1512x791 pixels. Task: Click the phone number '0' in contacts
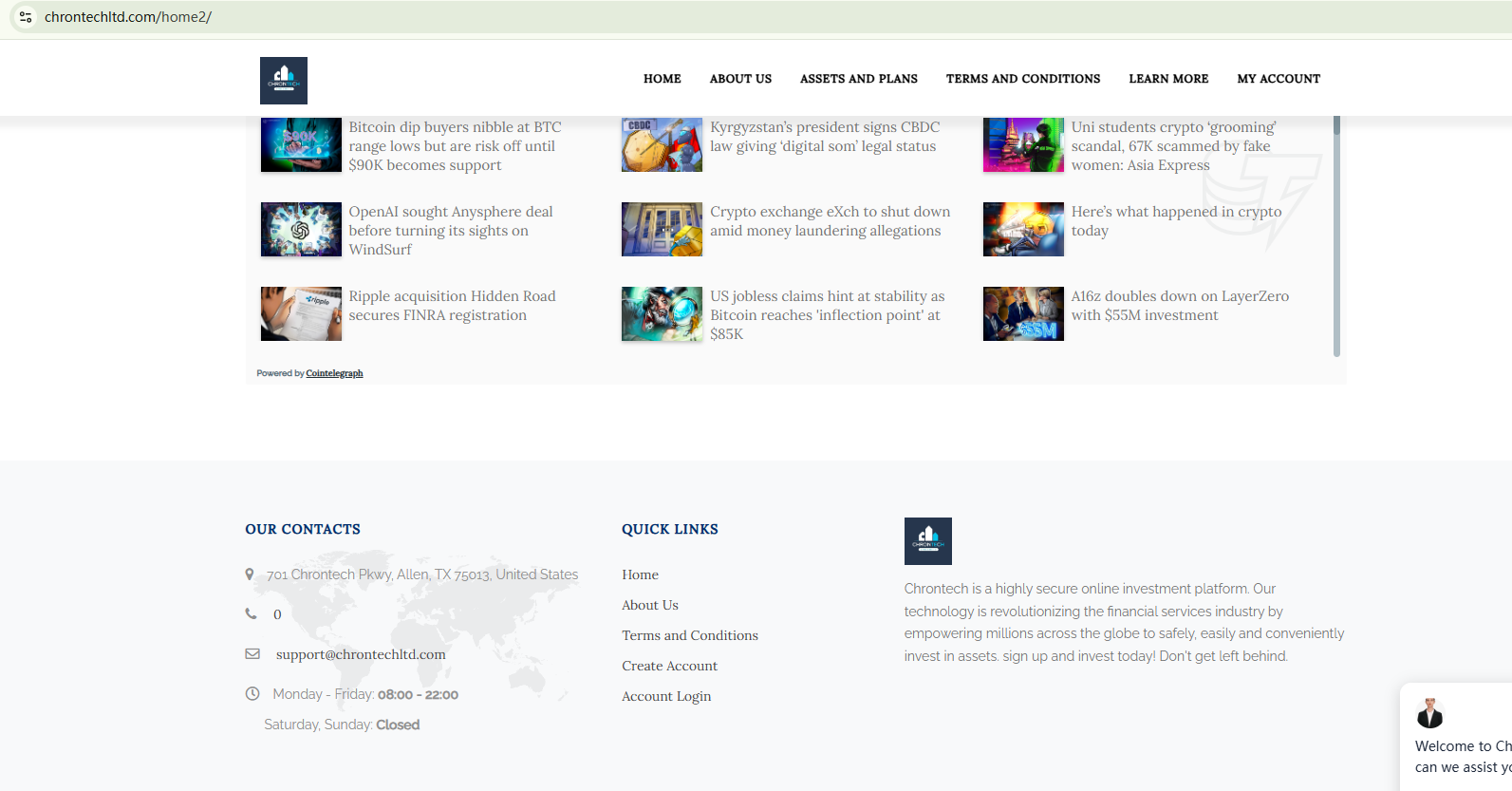[277, 614]
